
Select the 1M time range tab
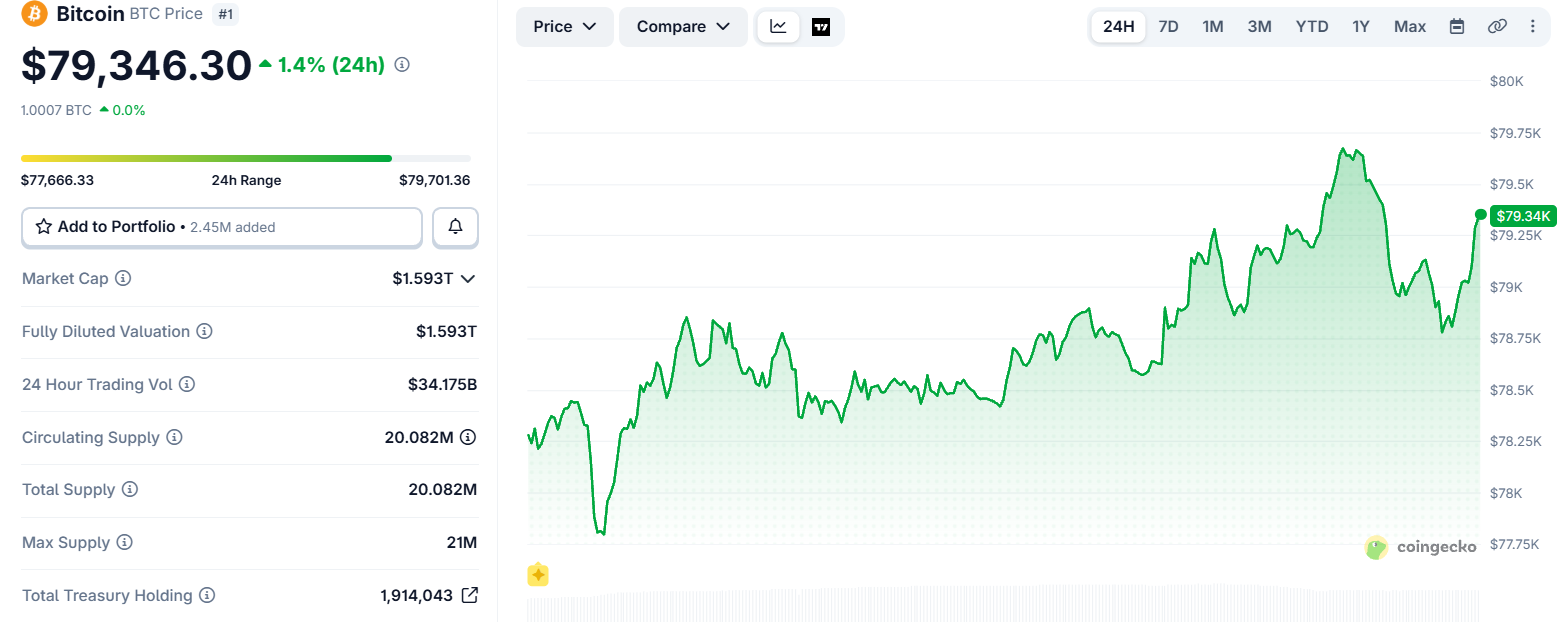tap(1213, 27)
